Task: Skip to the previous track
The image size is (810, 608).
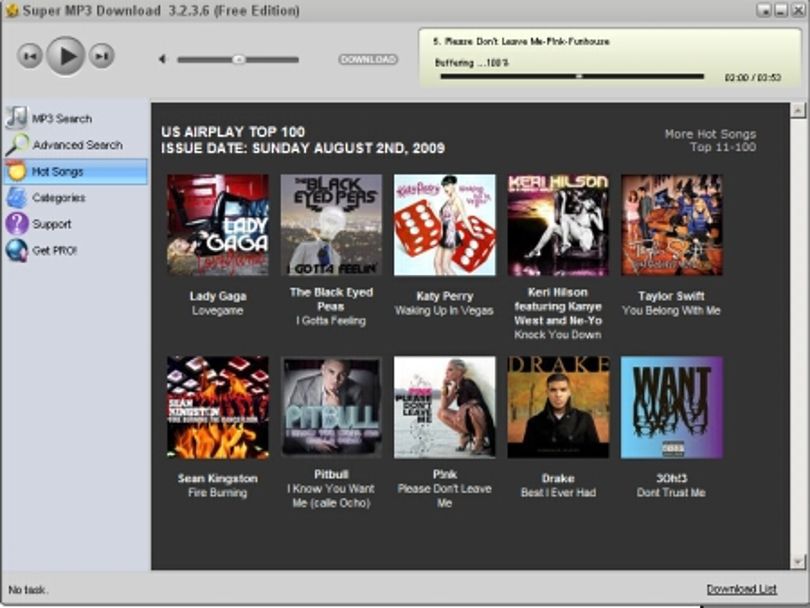Action: (29, 56)
